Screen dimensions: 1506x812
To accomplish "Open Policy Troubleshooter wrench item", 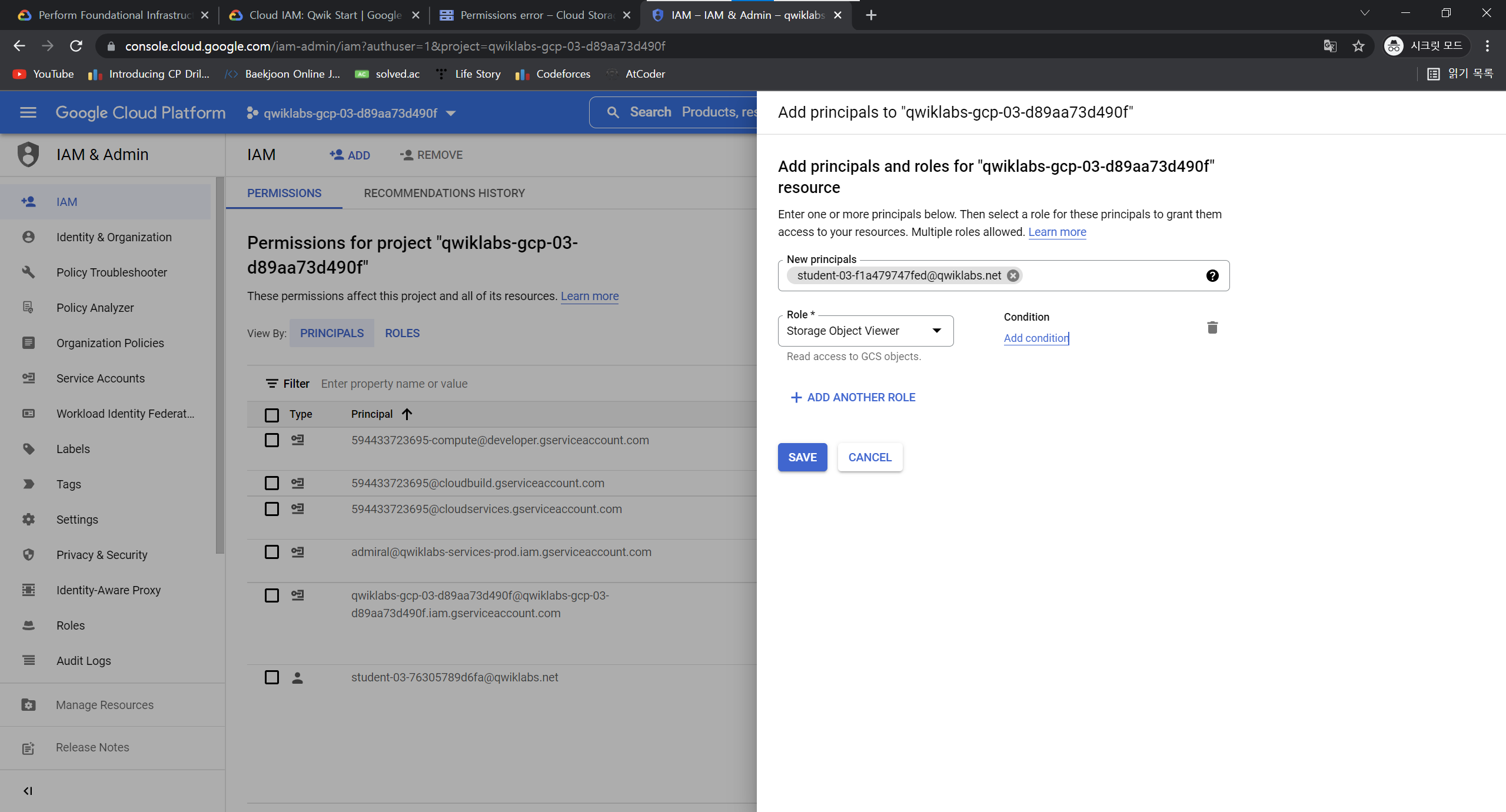I will pos(111,272).
